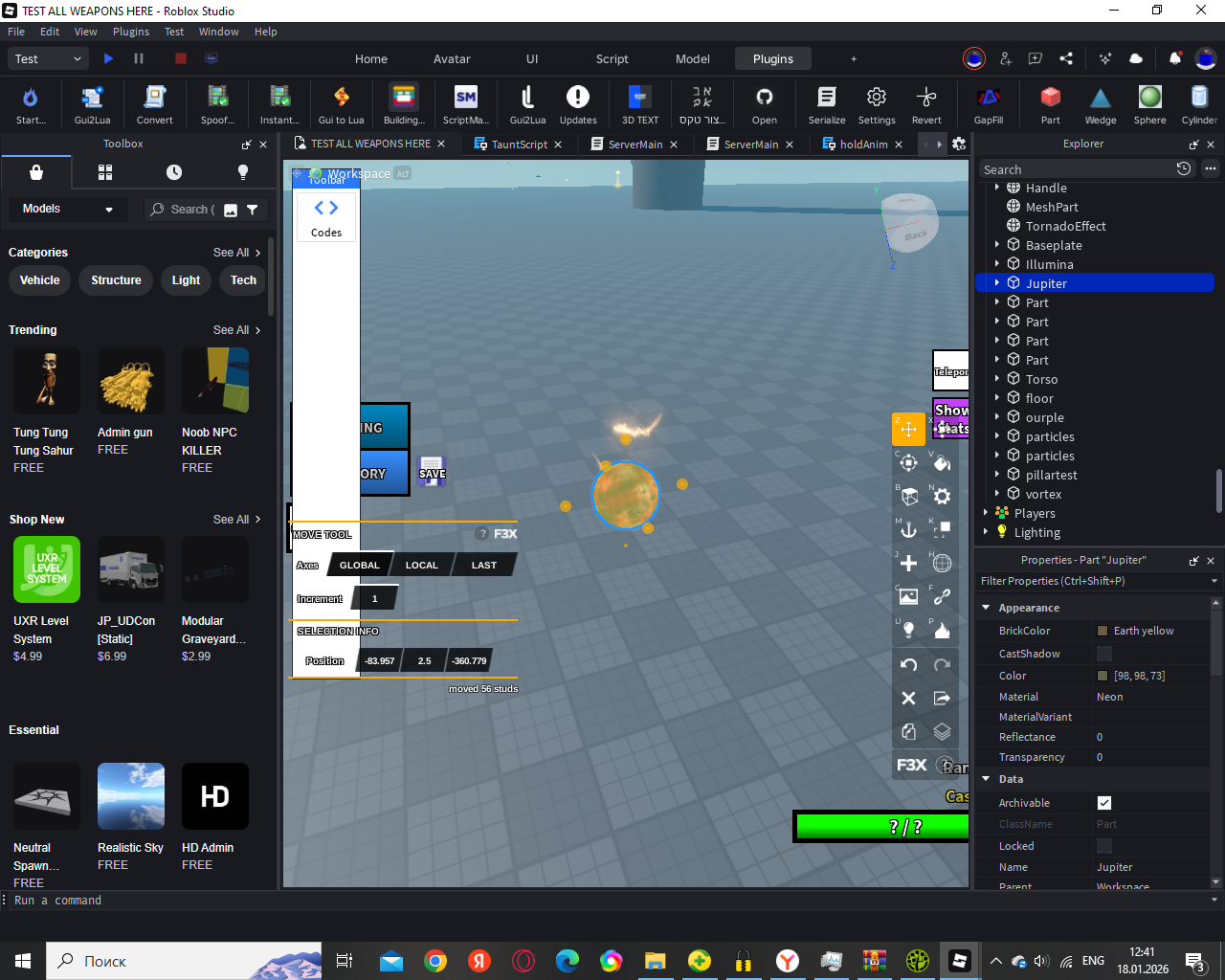Image resolution: width=1225 pixels, height=980 pixels.
Task: Insert a Sphere part
Action: [x=1150, y=104]
